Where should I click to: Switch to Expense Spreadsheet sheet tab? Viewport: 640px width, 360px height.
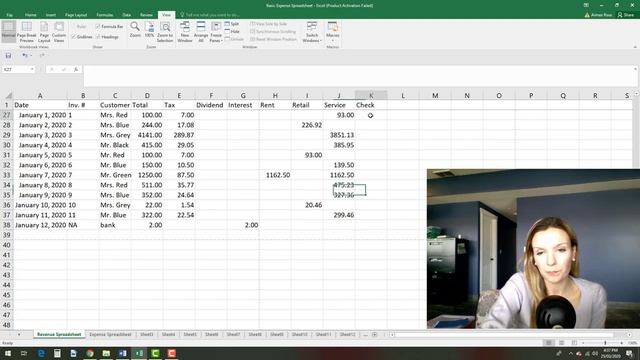coord(110,334)
